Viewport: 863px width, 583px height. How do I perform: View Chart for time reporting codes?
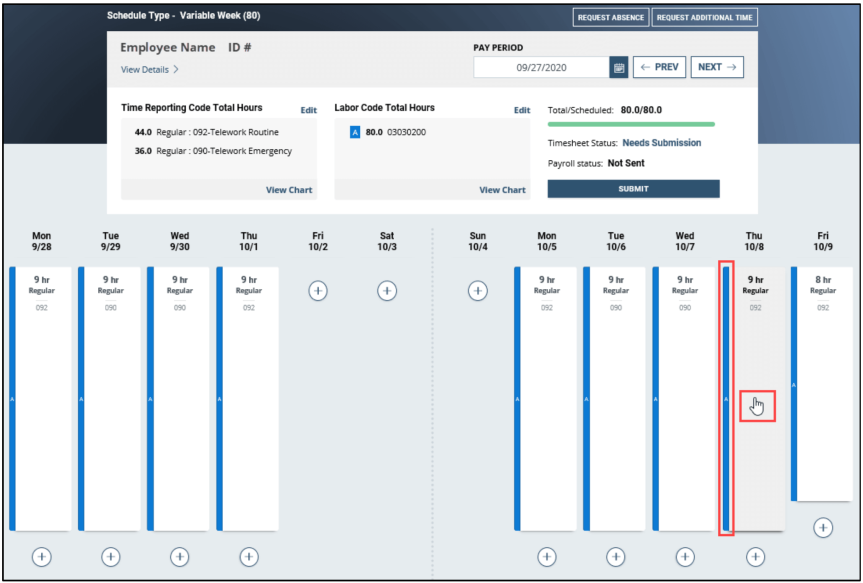point(289,190)
